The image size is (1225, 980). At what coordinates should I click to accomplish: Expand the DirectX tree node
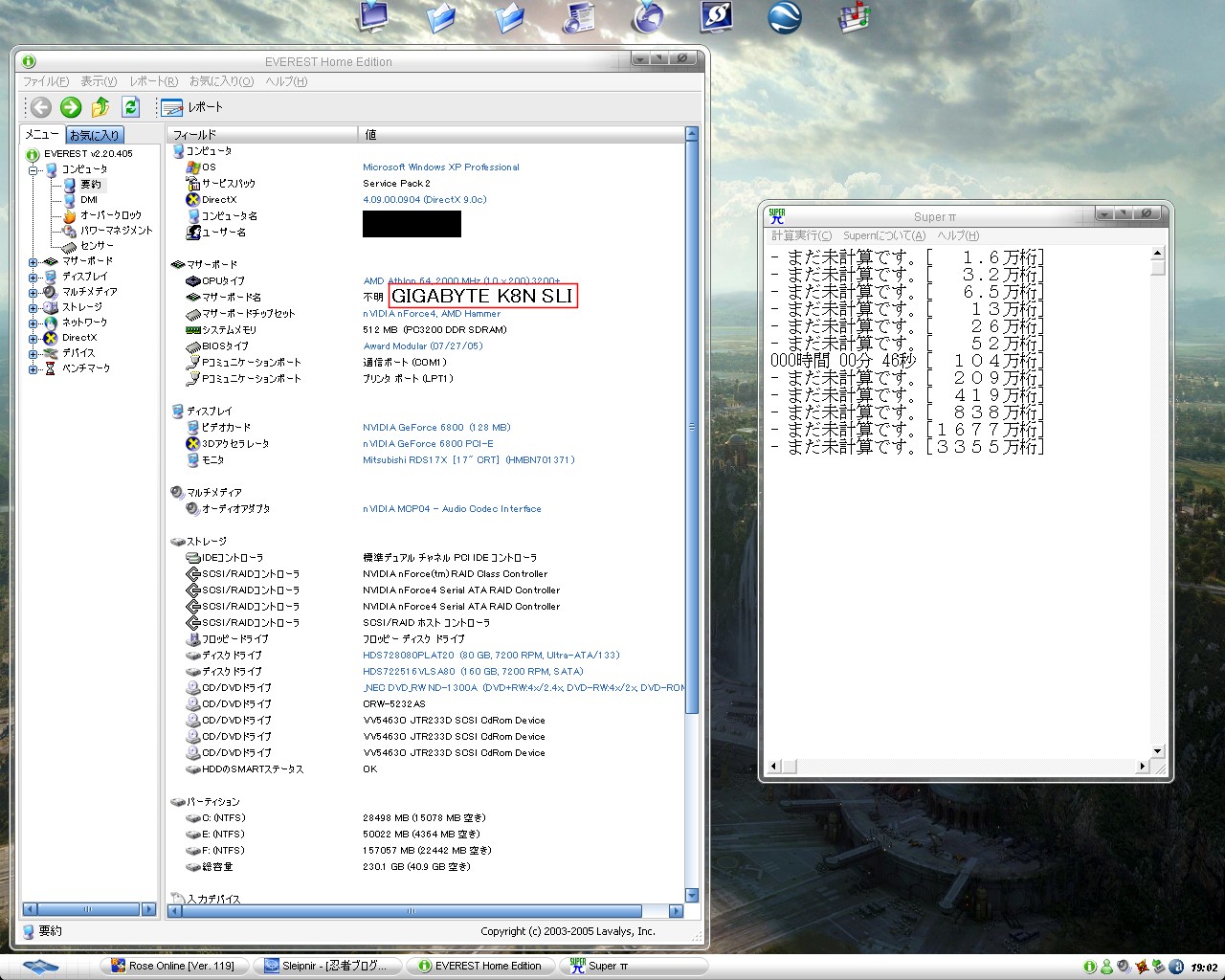coord(33,339)
